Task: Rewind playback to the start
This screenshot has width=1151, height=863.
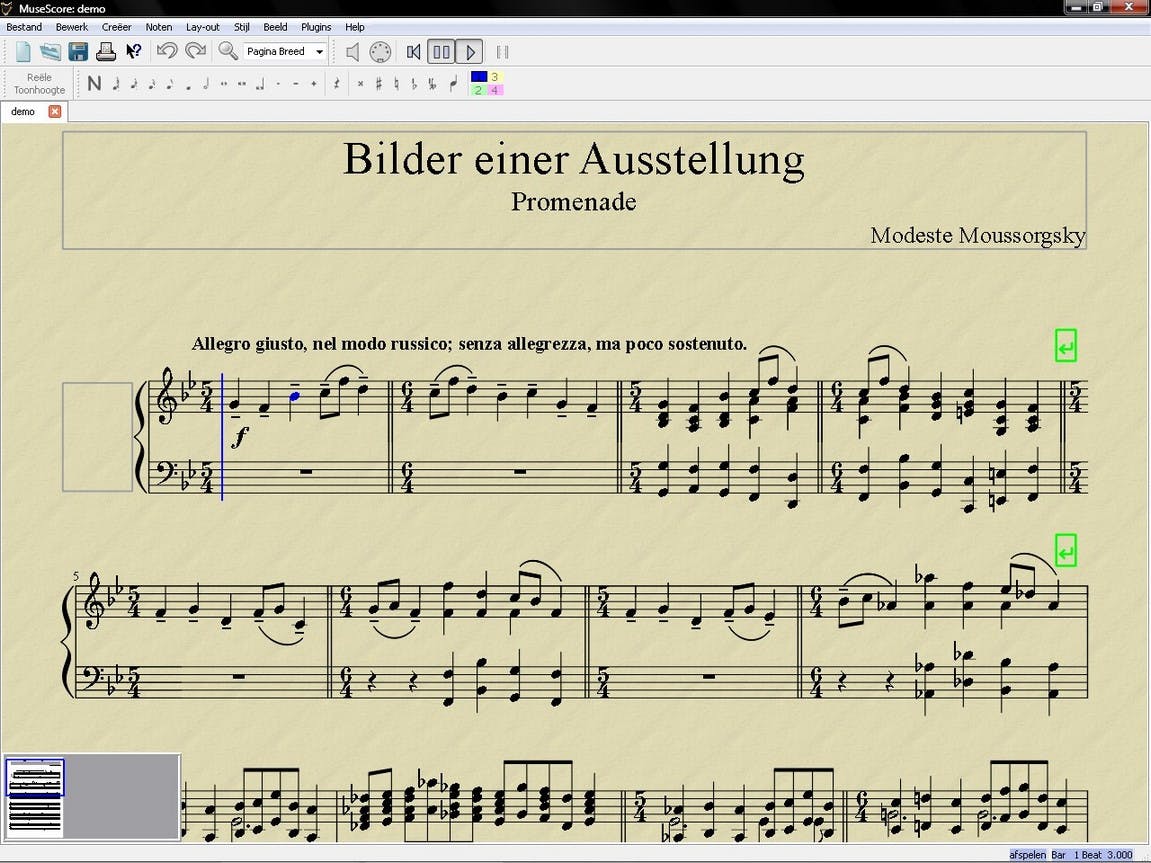Action: [x=413, y=51]
